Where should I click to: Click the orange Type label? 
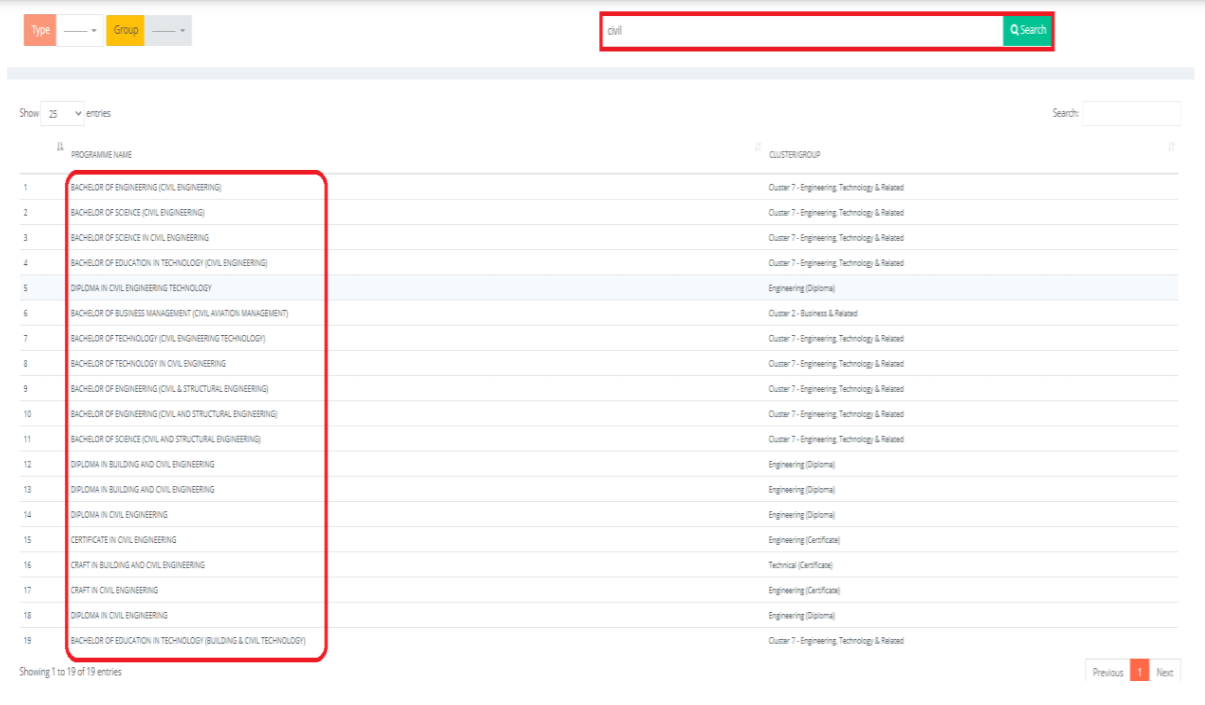tap(40, 31)
